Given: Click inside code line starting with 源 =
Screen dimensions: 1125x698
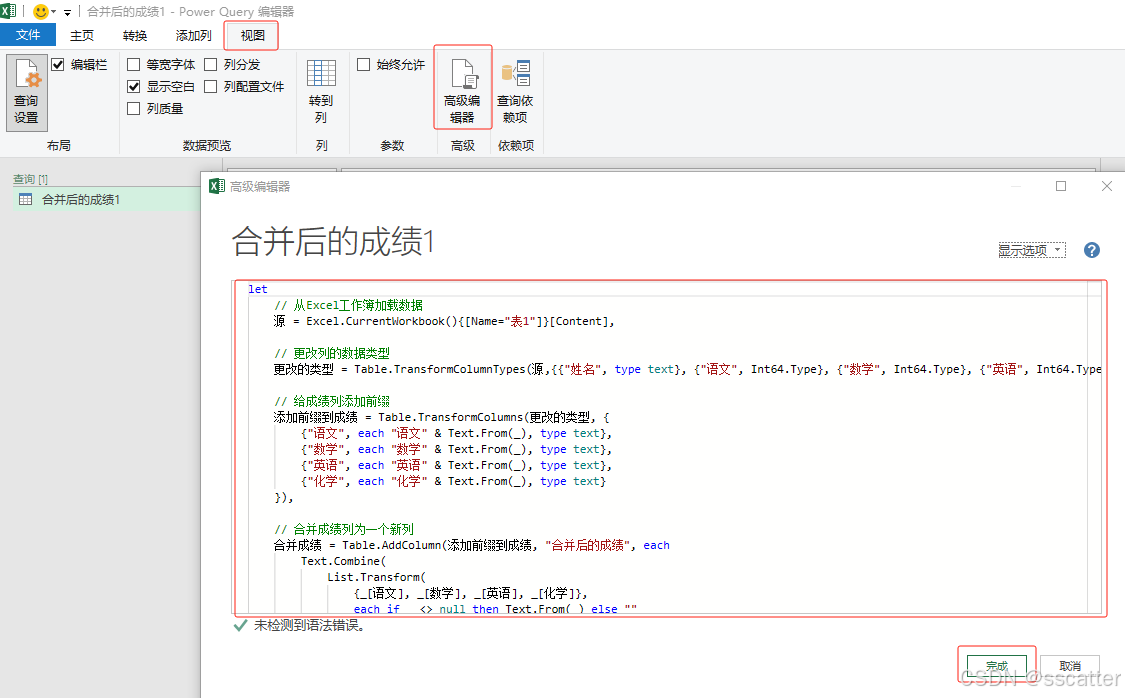Looking at the screenshot, I should (443, 321).
